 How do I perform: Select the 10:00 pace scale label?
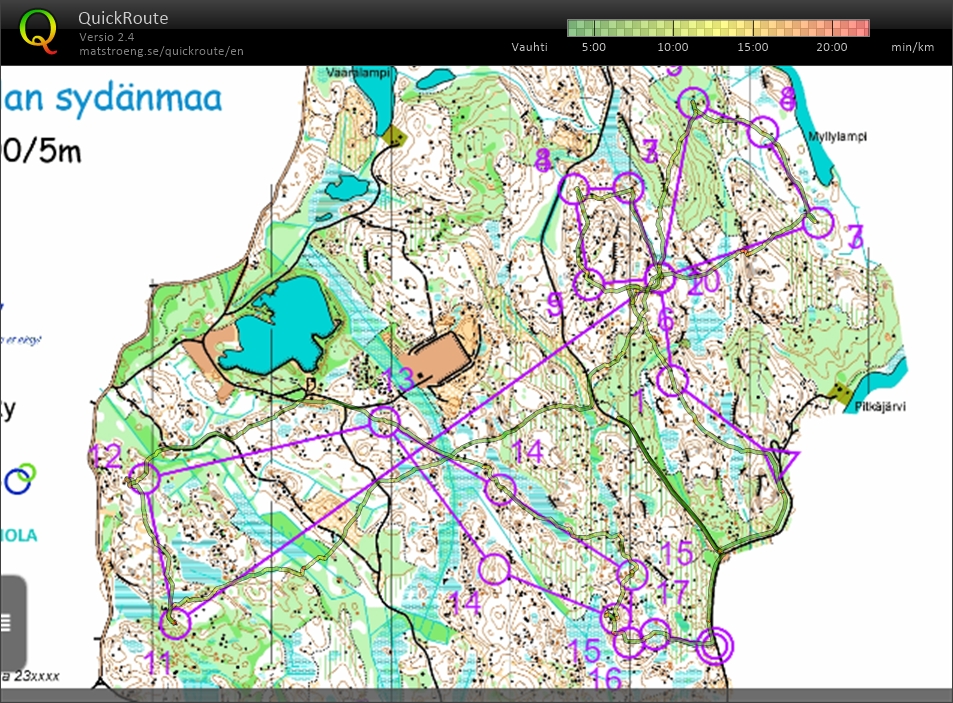click(672, 47)
